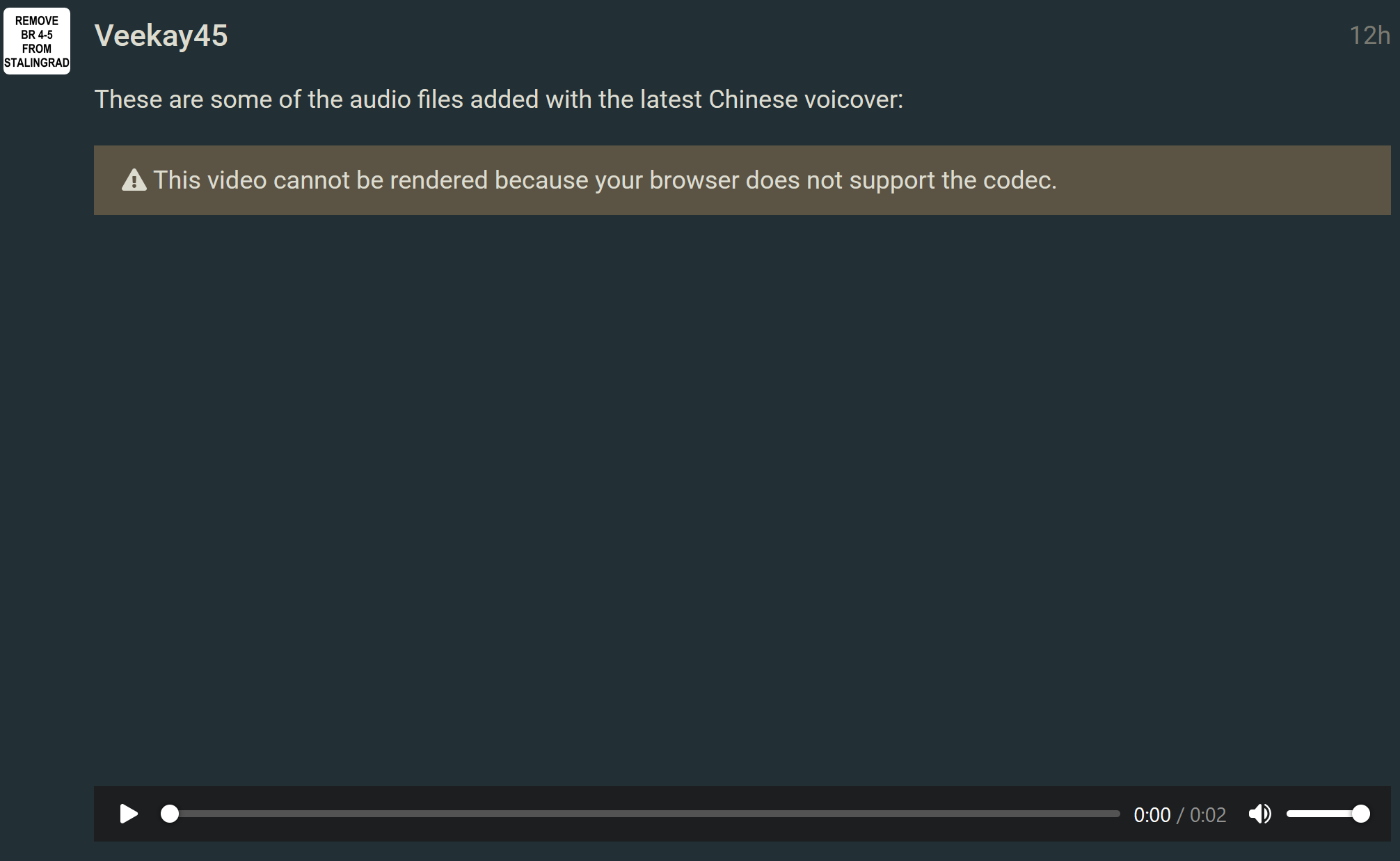Viewport: 1400px width, 861px height.
Task: Click the word "browser" in the warning banner
Action: click(x=694, y=180)
